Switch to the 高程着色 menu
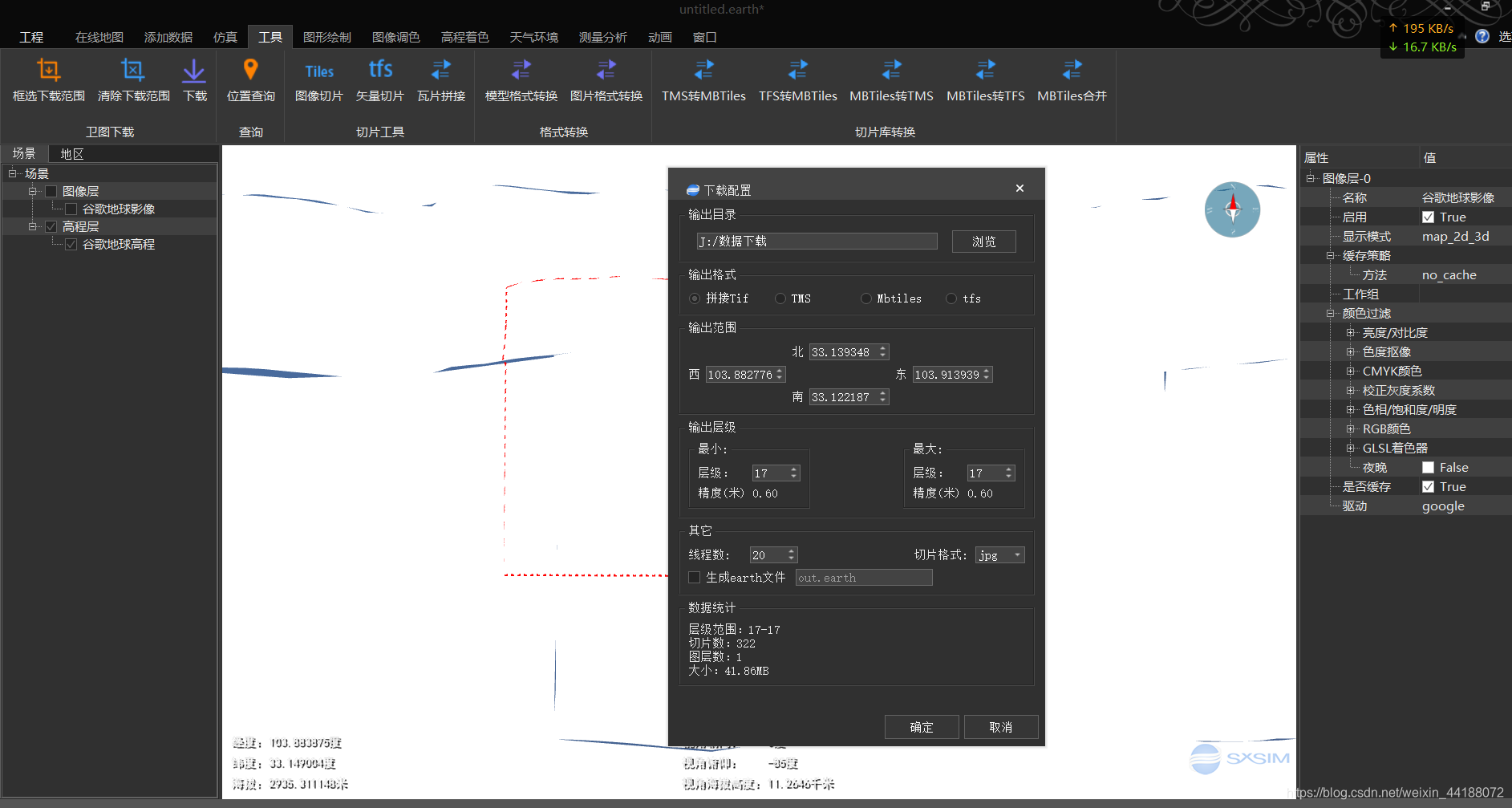 click(465, 36)
